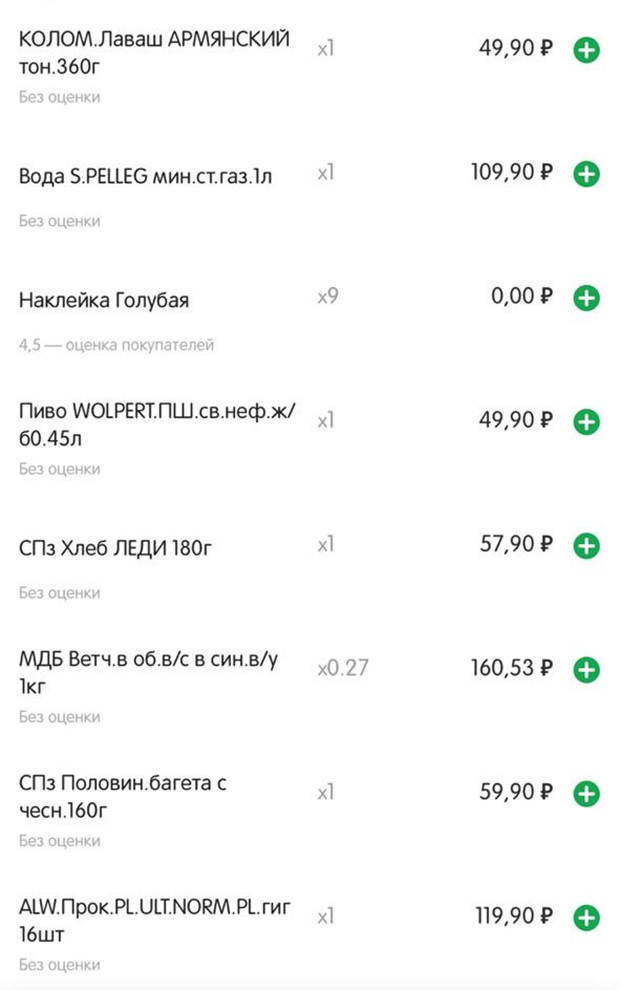Tap green plus beside МДБ Ветч. ham
This screenshot has height=990, width=620.
(x=586, y=670)
